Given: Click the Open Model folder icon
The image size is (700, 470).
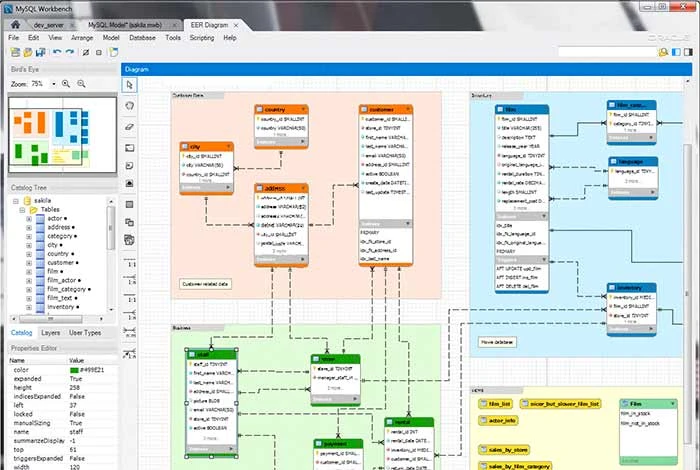Looking at the screenshot, I should (x=28, y=52).
